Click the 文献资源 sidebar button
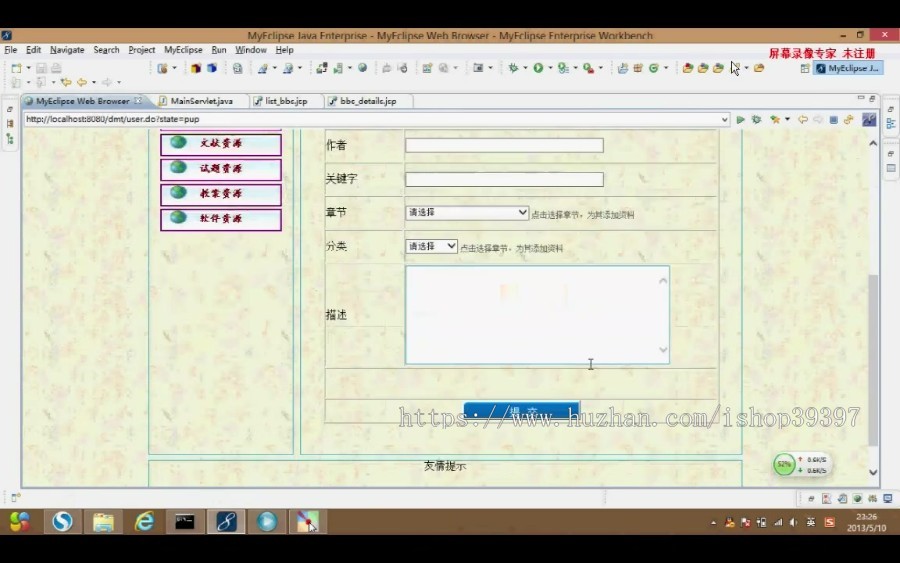The width and height of the screenshot is (900, 563). point(221,143)
